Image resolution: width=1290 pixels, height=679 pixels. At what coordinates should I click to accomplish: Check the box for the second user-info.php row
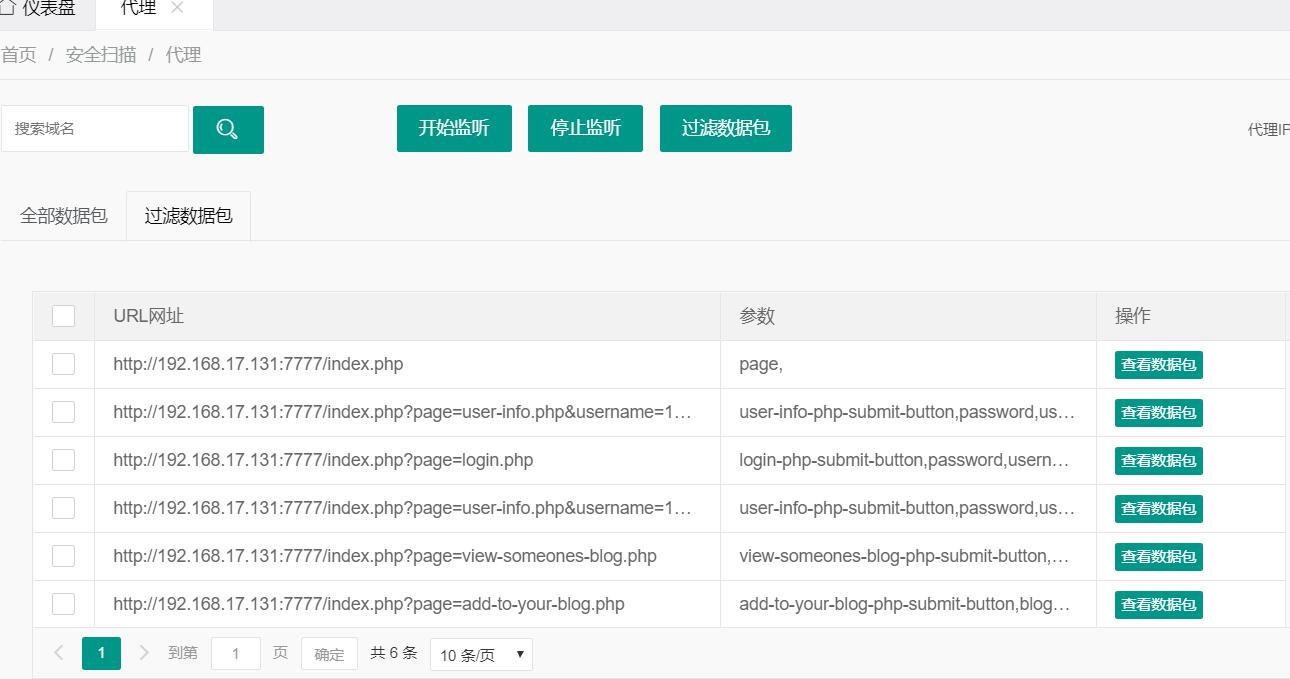(x=63, y=508)
